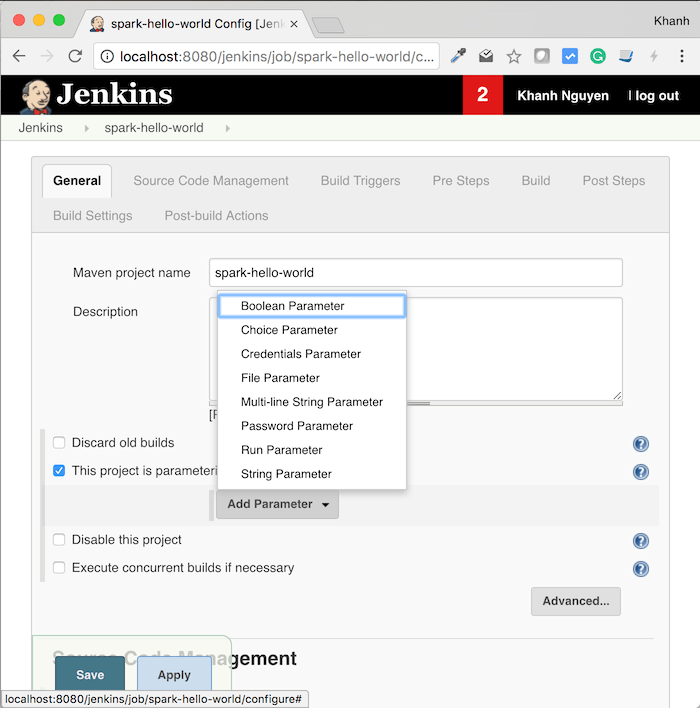700x708 pixels.
Task: Open Khanh Nguyen user link
Action: coord(563,96)
